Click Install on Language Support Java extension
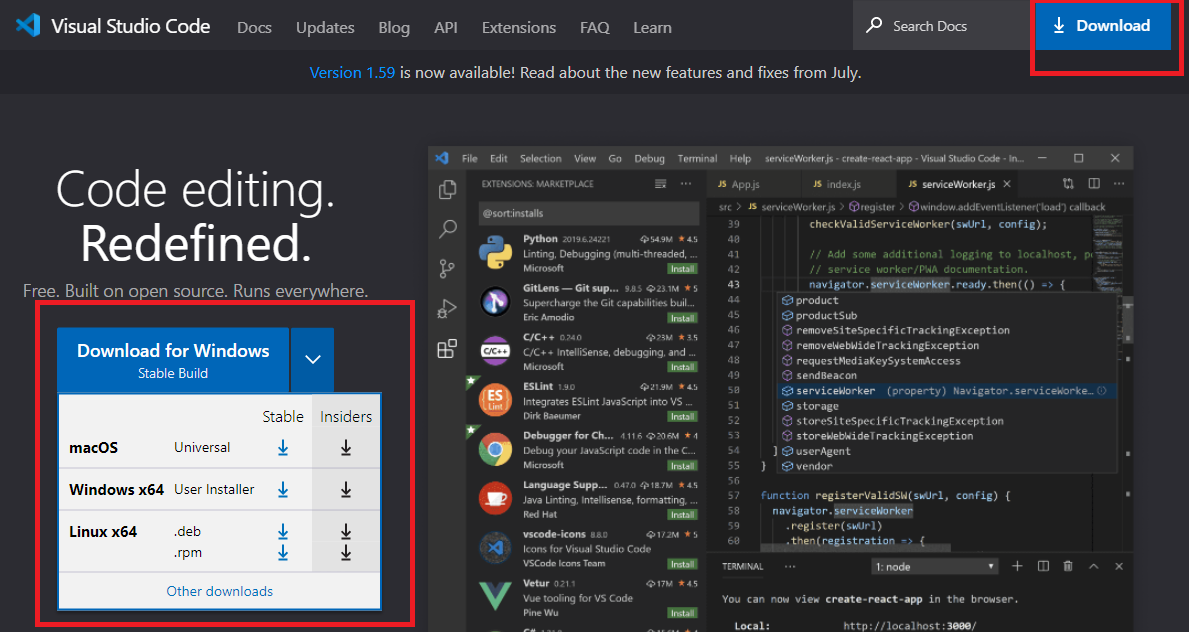Screen dimensions: 1189x632 682,514
